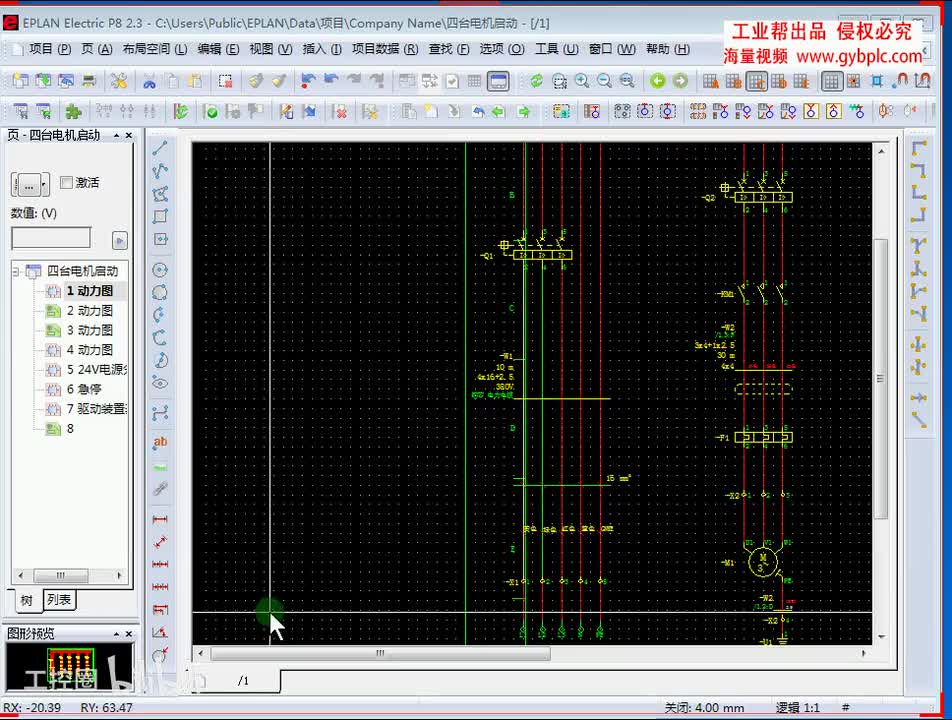952x720 pixels.
Task: Open the filter dropdown beside the ellipsis button
Action: click(44, 185)
